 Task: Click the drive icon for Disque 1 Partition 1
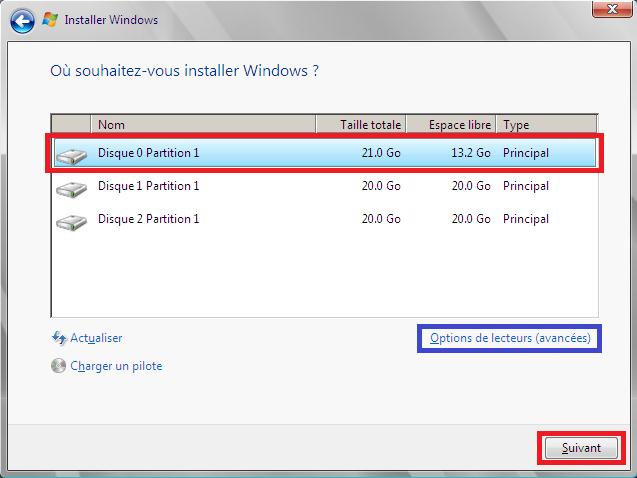[x=72, y=189]
